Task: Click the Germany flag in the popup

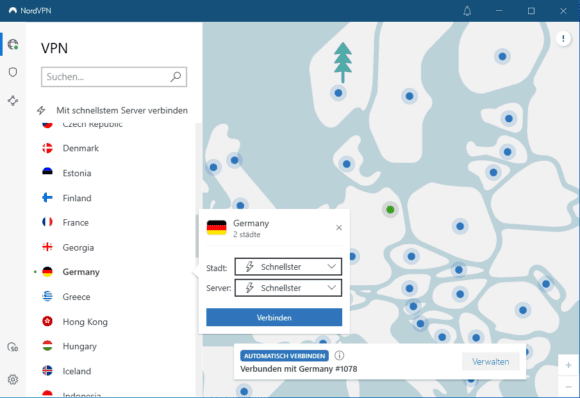Action: (216, 227)
